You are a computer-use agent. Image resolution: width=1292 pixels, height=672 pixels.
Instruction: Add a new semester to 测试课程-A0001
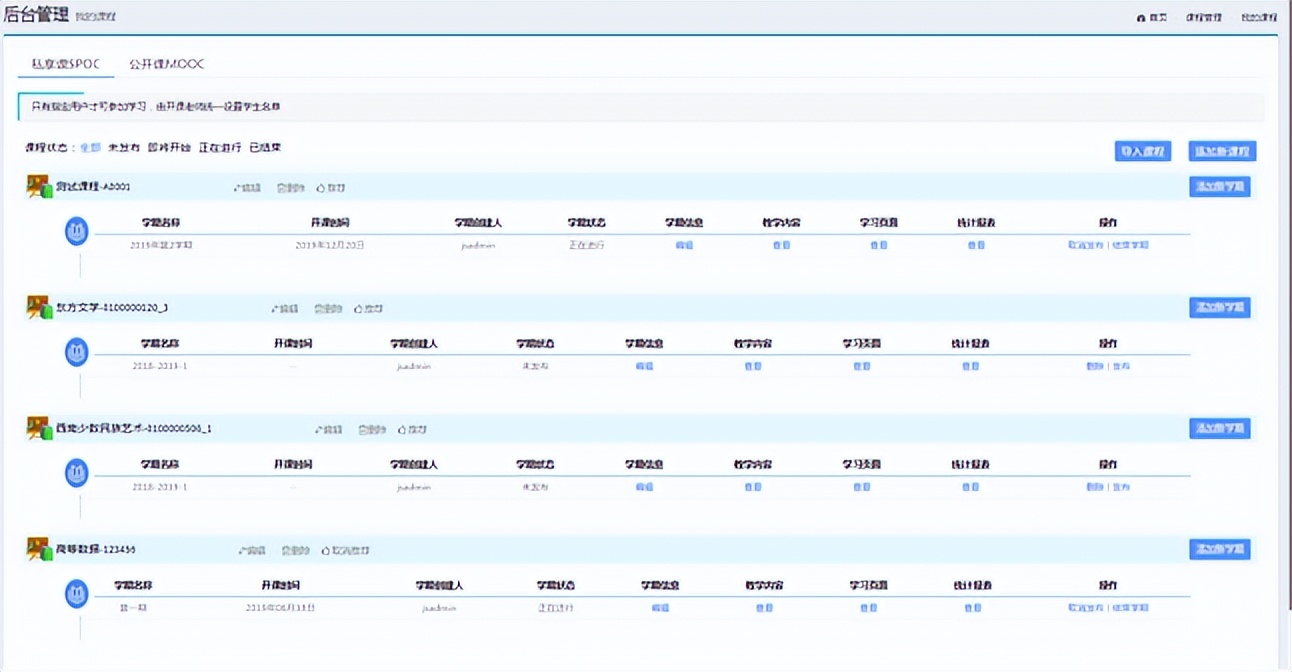tap(1219, 187)
